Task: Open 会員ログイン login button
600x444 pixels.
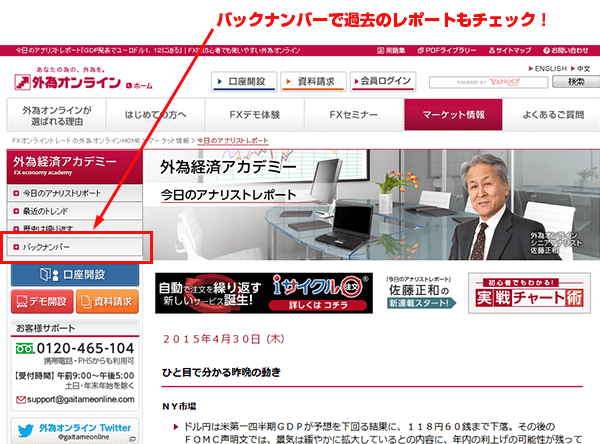Action: point(383,82)
